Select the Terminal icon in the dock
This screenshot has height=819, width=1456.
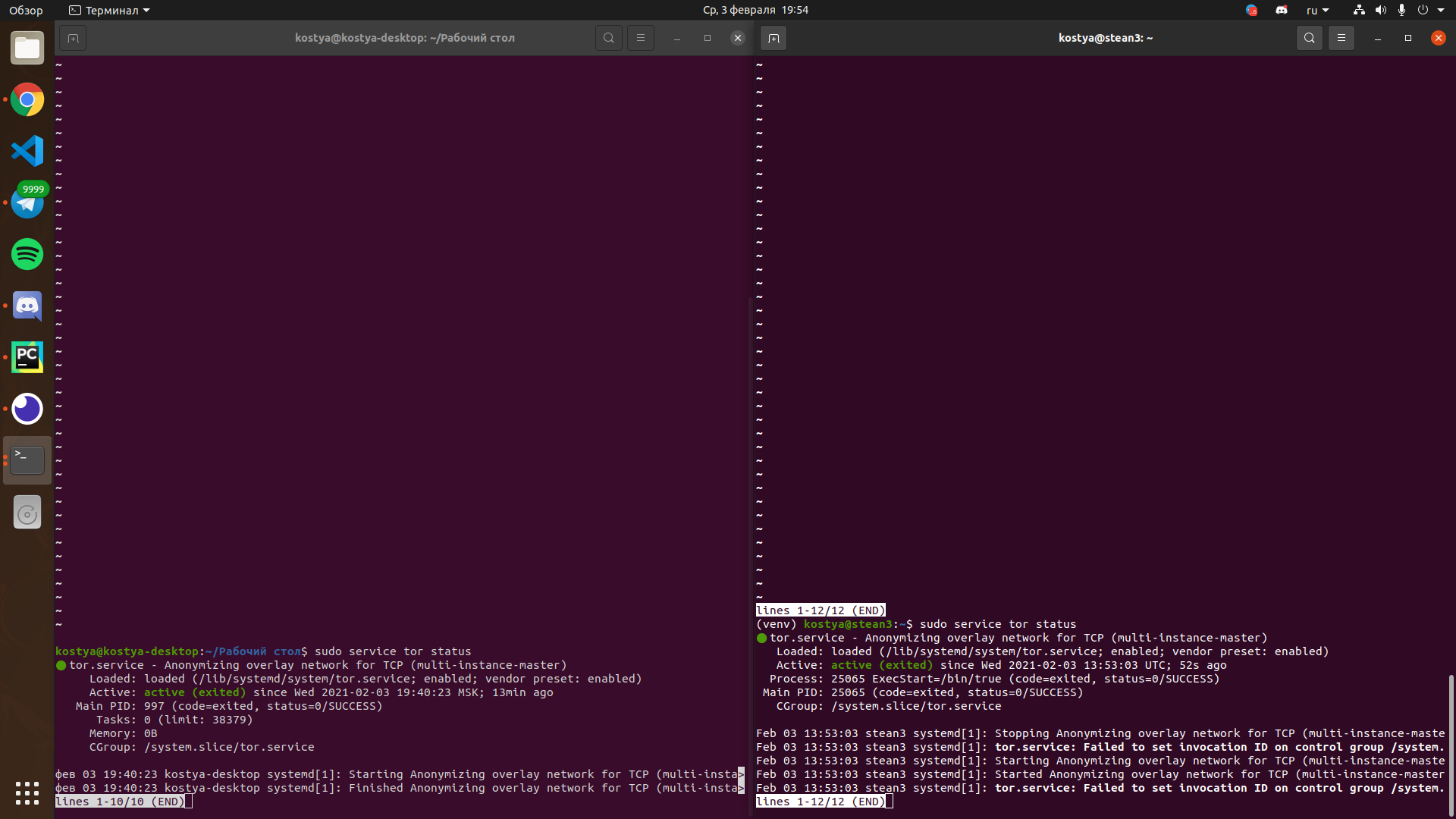pyautogui.click(x=27, y=460)
